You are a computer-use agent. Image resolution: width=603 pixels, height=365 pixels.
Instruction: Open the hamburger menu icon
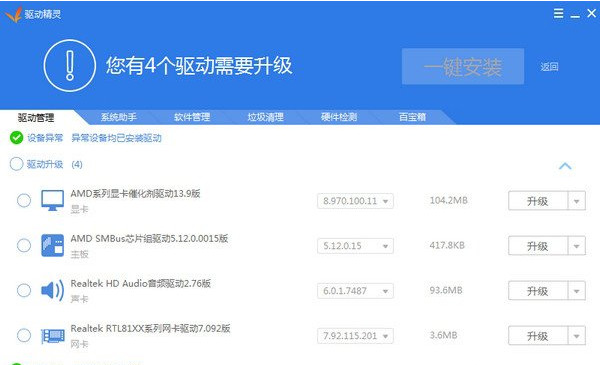(x=558, y=13)
